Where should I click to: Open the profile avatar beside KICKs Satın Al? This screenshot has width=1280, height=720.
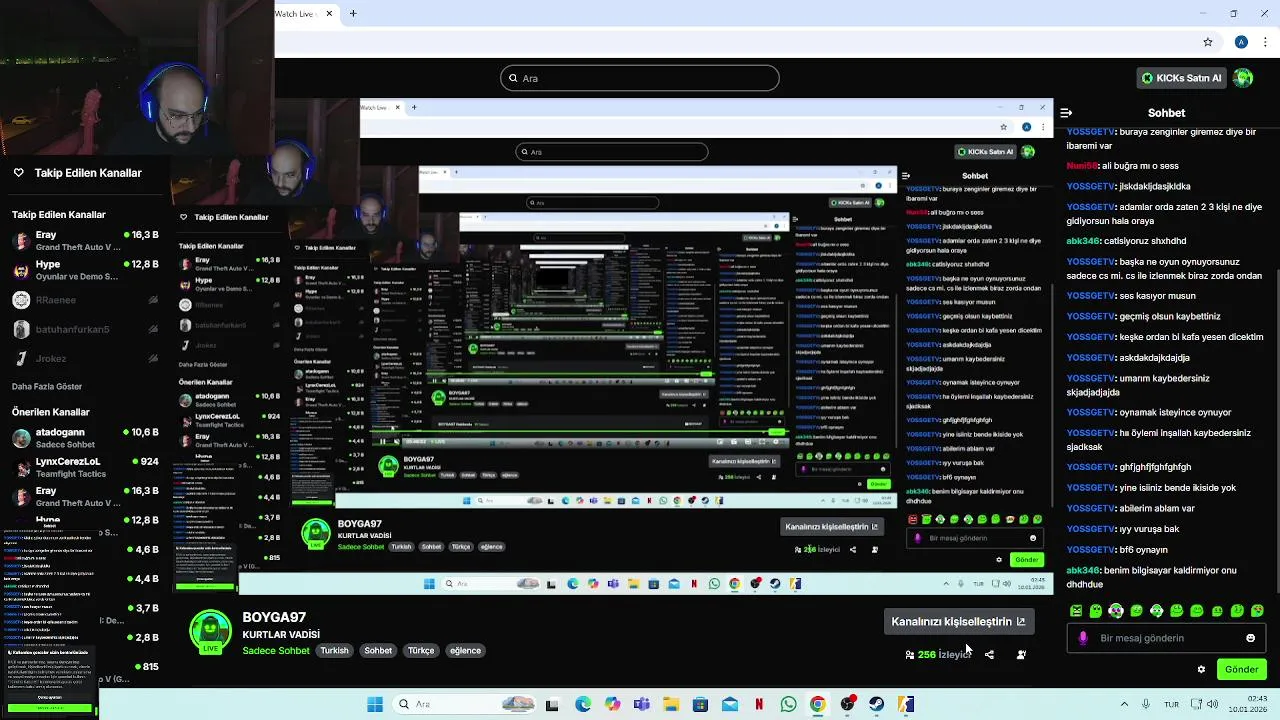pyautogui.click(x=1243, y=78)
